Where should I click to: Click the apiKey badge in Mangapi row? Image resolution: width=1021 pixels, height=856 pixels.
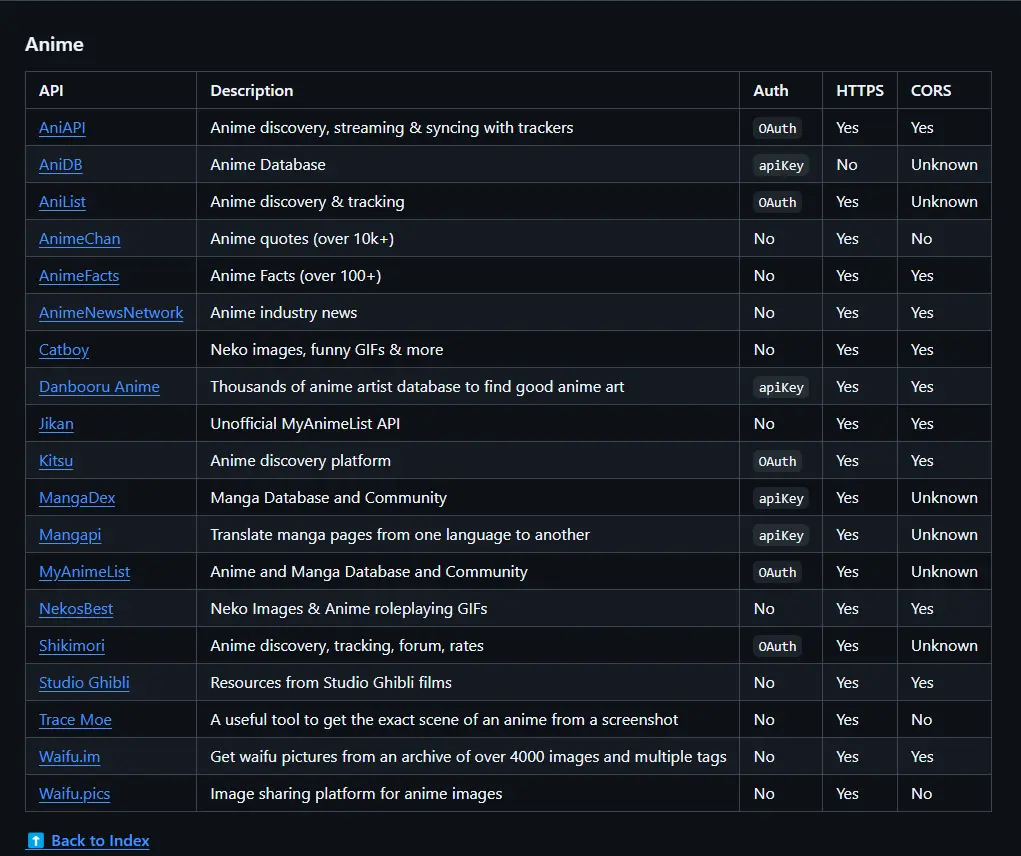tap(781, 536)
